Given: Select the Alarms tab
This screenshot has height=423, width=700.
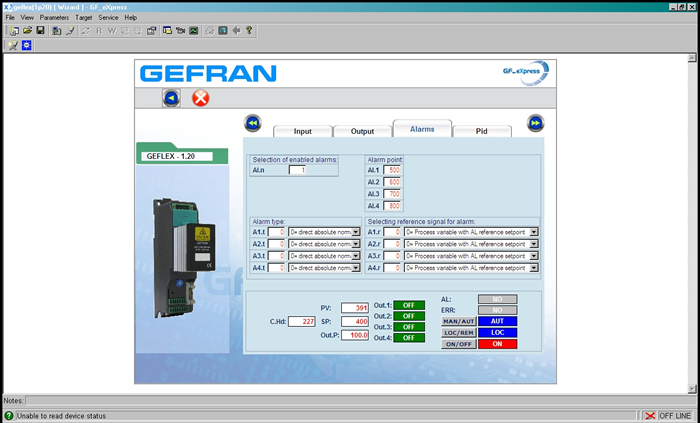Looking at the screenshot, I should point(422,129).
